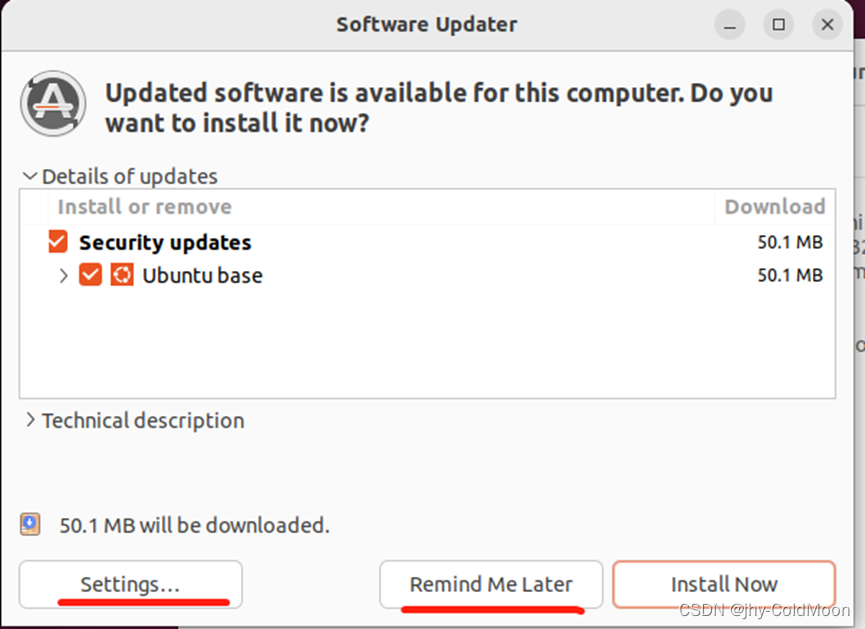Click the maximize window control
This screenshot has height=629, width=865.
click(x=778, y=24)
